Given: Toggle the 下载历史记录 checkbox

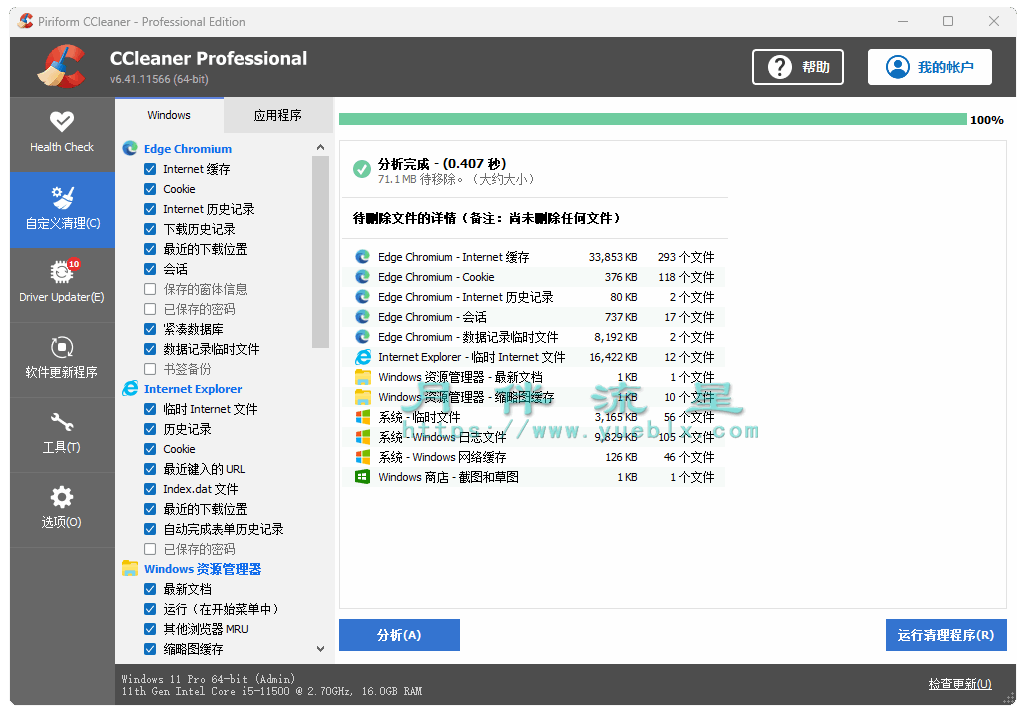Looking at the screenshot, I should (150, 229).
